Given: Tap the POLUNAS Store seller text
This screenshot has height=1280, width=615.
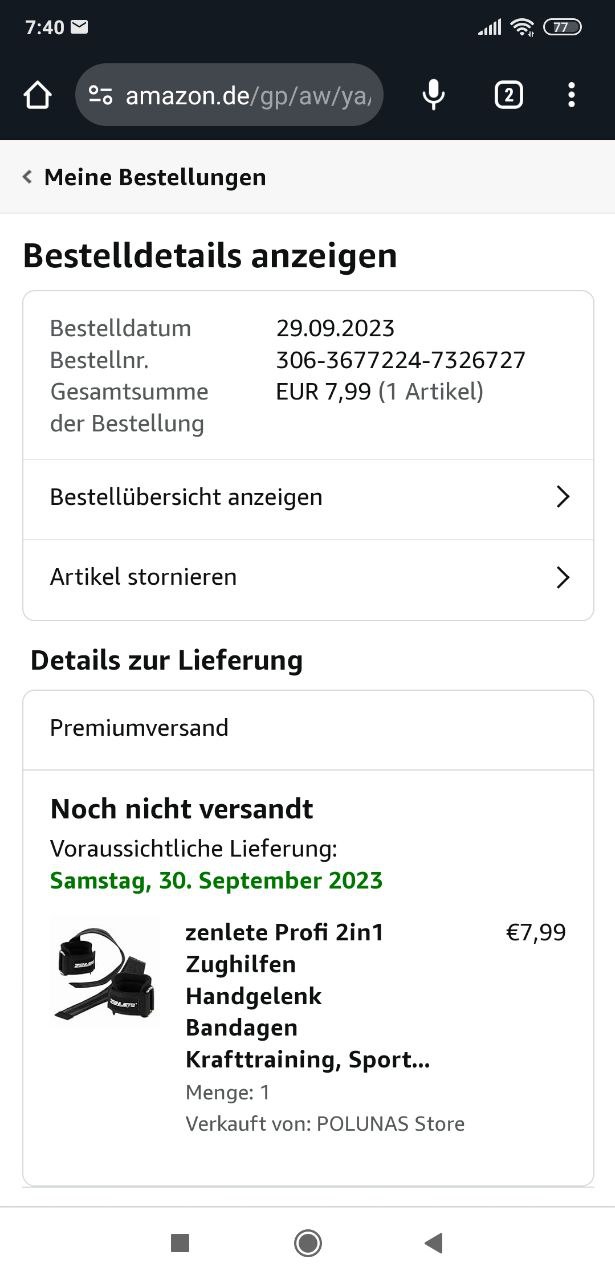Looking at the screenshot, I should (390, 1124).
